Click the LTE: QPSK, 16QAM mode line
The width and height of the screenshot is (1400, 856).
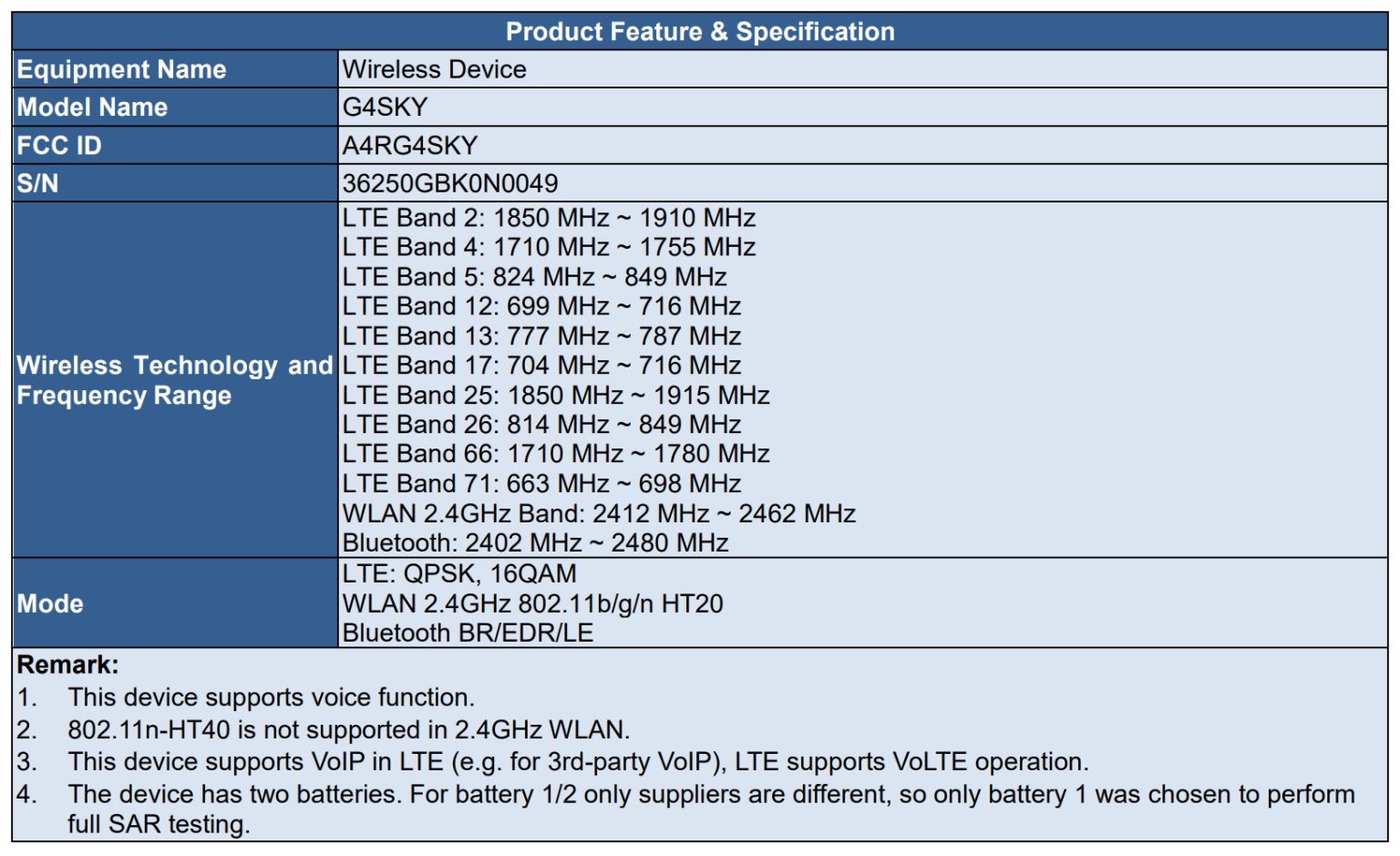[459, 574]
